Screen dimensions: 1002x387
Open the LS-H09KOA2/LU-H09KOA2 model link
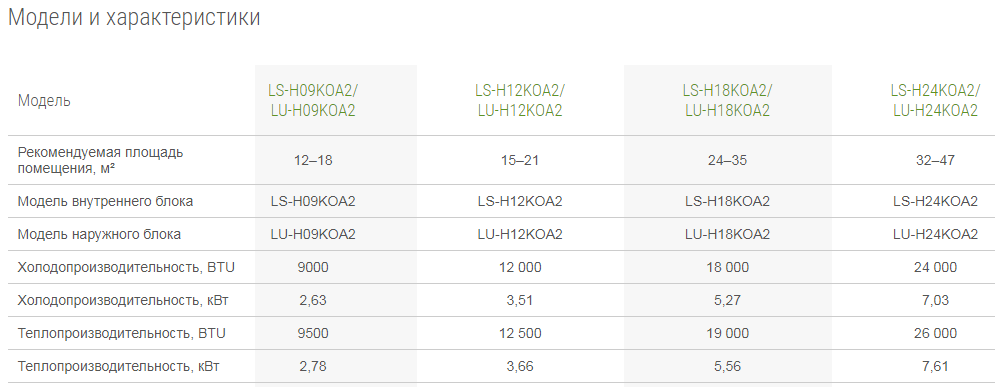tap(313, 100)
